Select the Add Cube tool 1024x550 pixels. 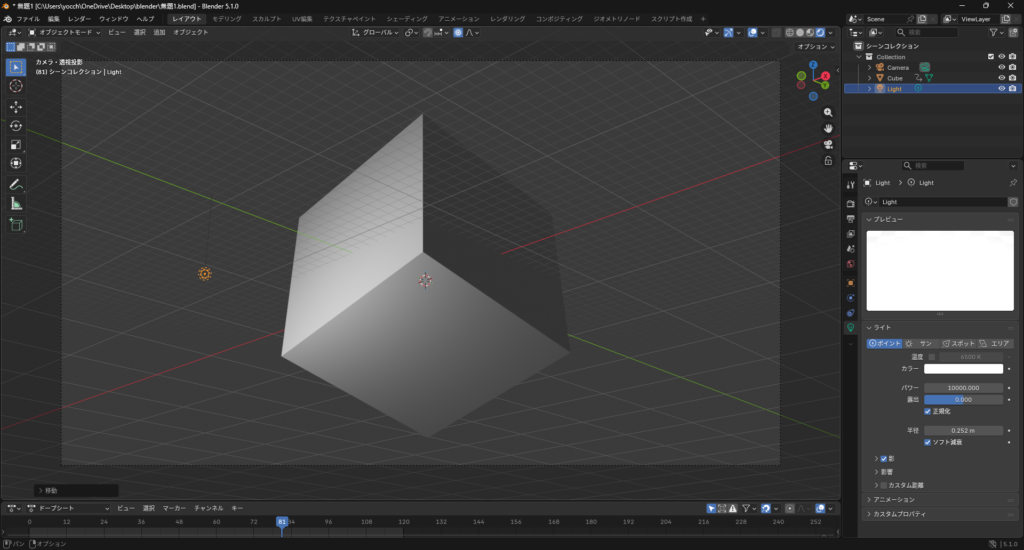(x=16, y=225)
